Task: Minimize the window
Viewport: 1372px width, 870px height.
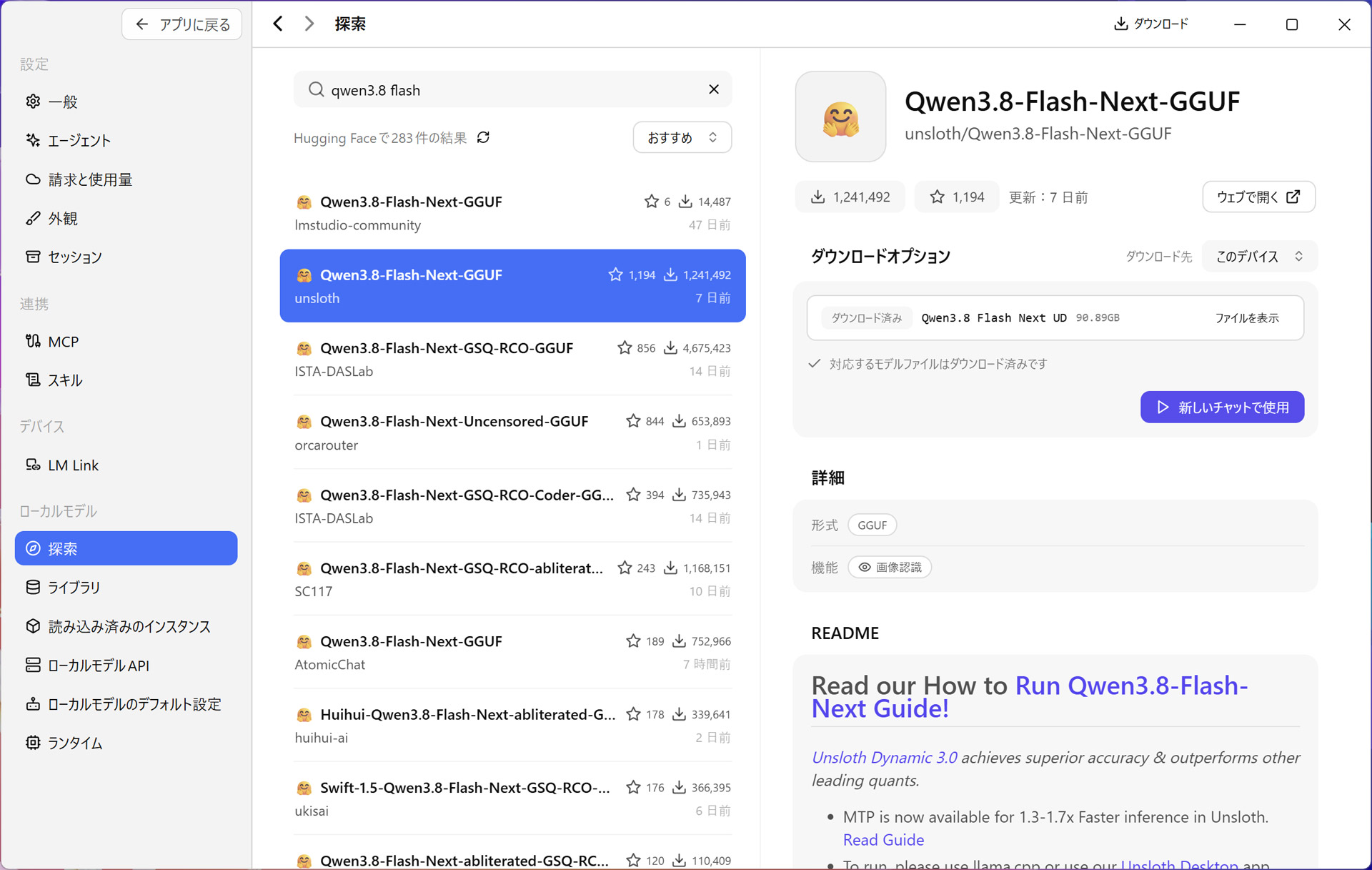Action: [1240, 24]
